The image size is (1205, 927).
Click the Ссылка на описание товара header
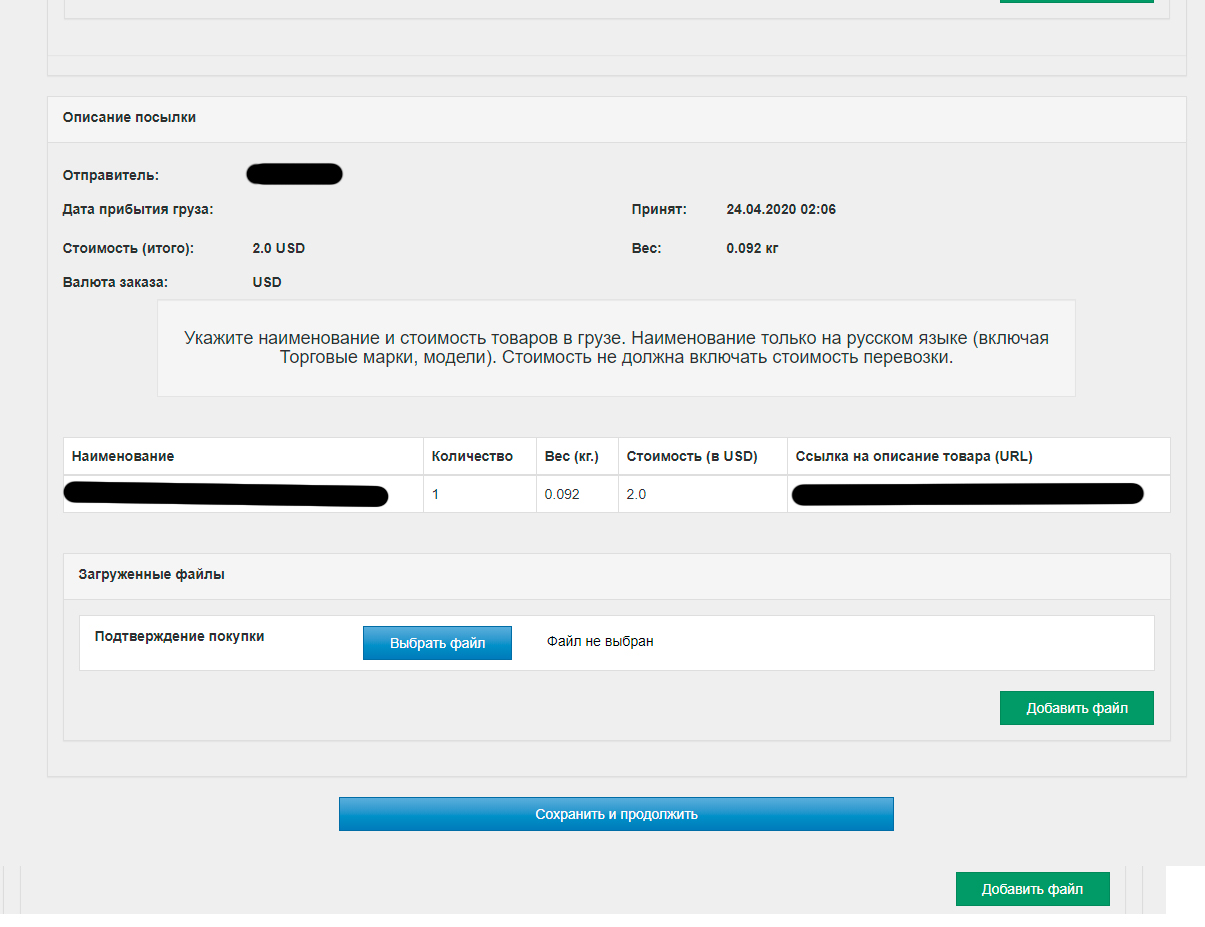tap(914, 456)
